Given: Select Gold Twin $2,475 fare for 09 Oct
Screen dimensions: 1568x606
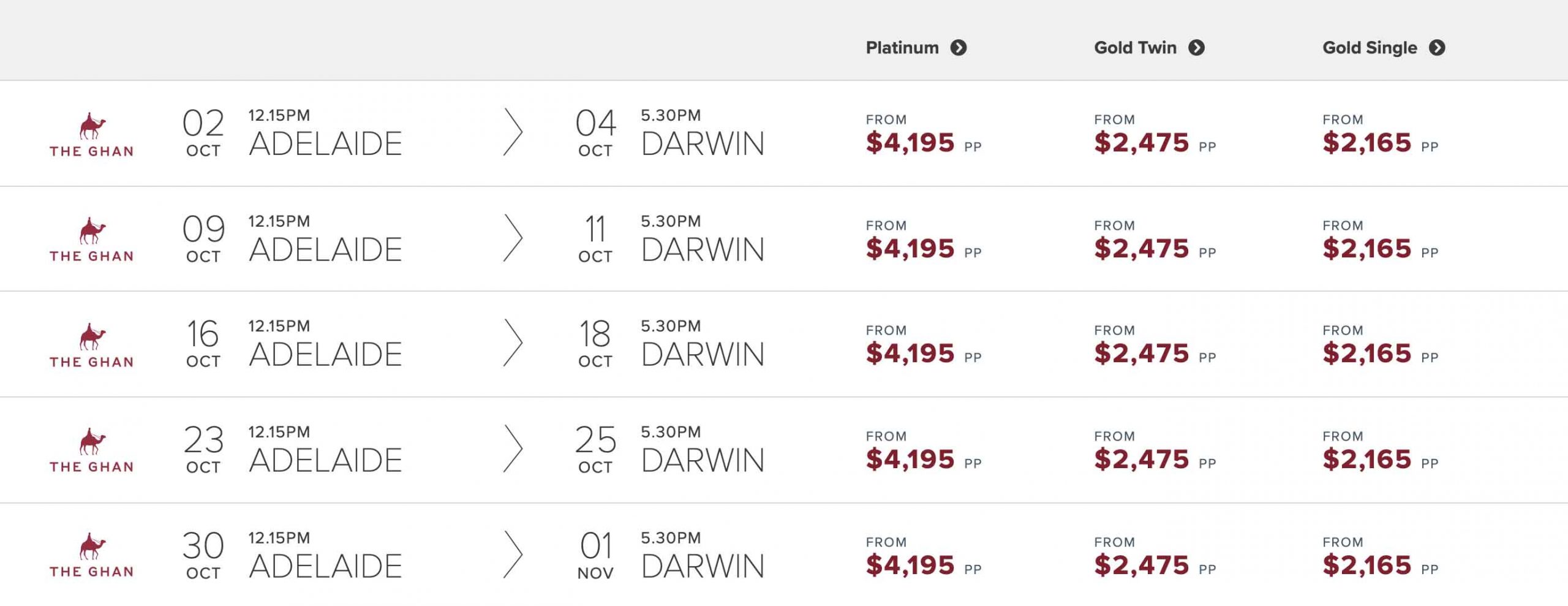Looking at the screenshot, I should [1141, 249].
